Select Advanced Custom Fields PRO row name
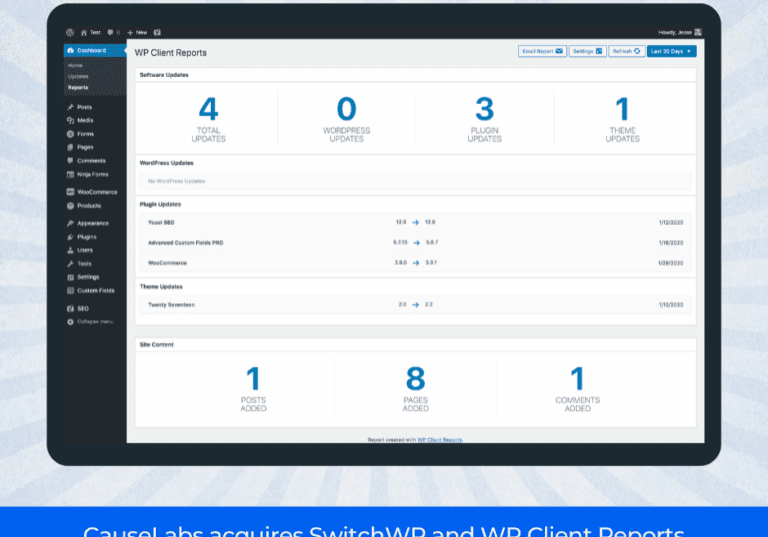The image size is (768, 537). (x=186, y=243)
